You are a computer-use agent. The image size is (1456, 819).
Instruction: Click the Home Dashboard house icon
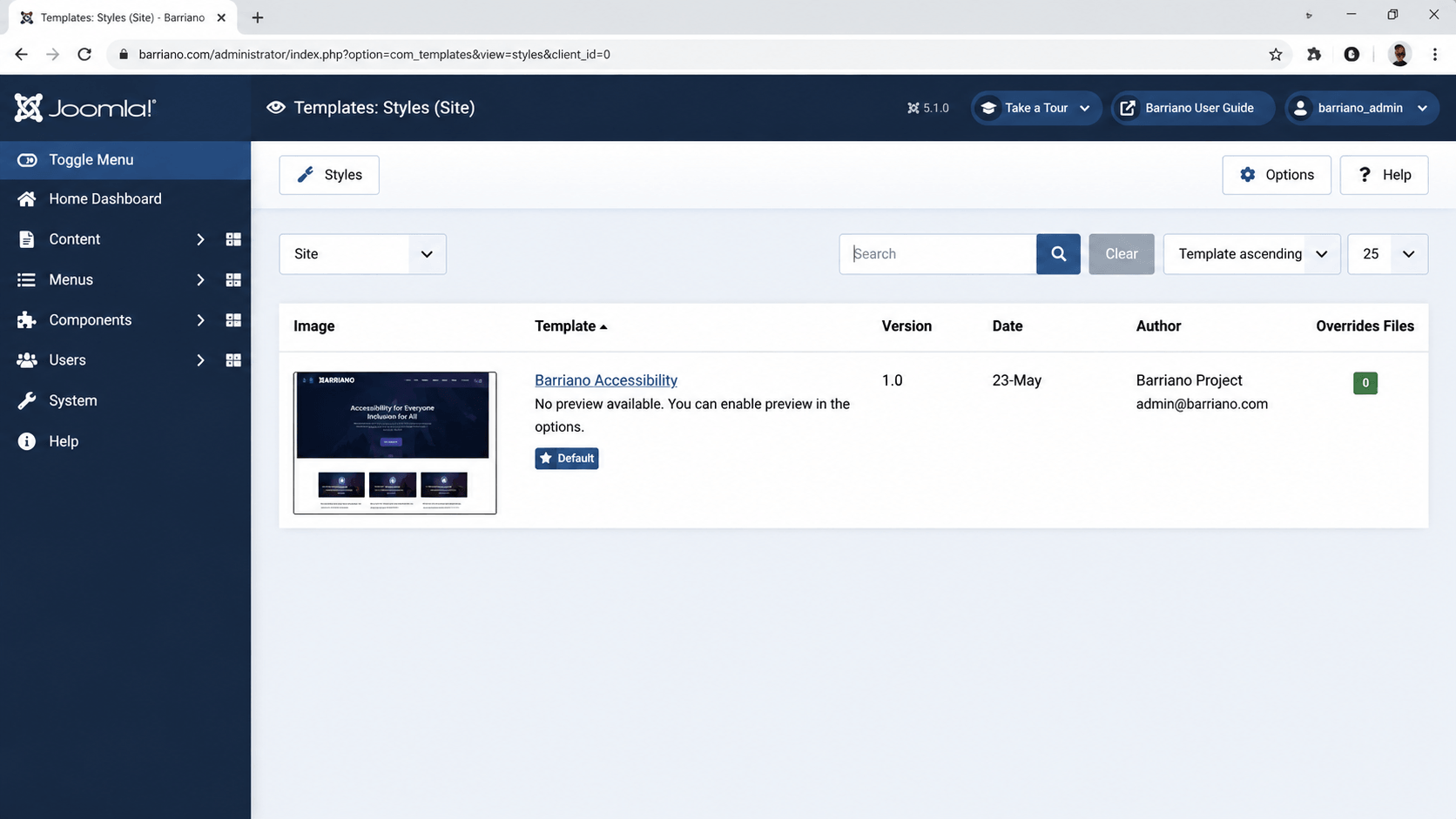click(27, 199)
